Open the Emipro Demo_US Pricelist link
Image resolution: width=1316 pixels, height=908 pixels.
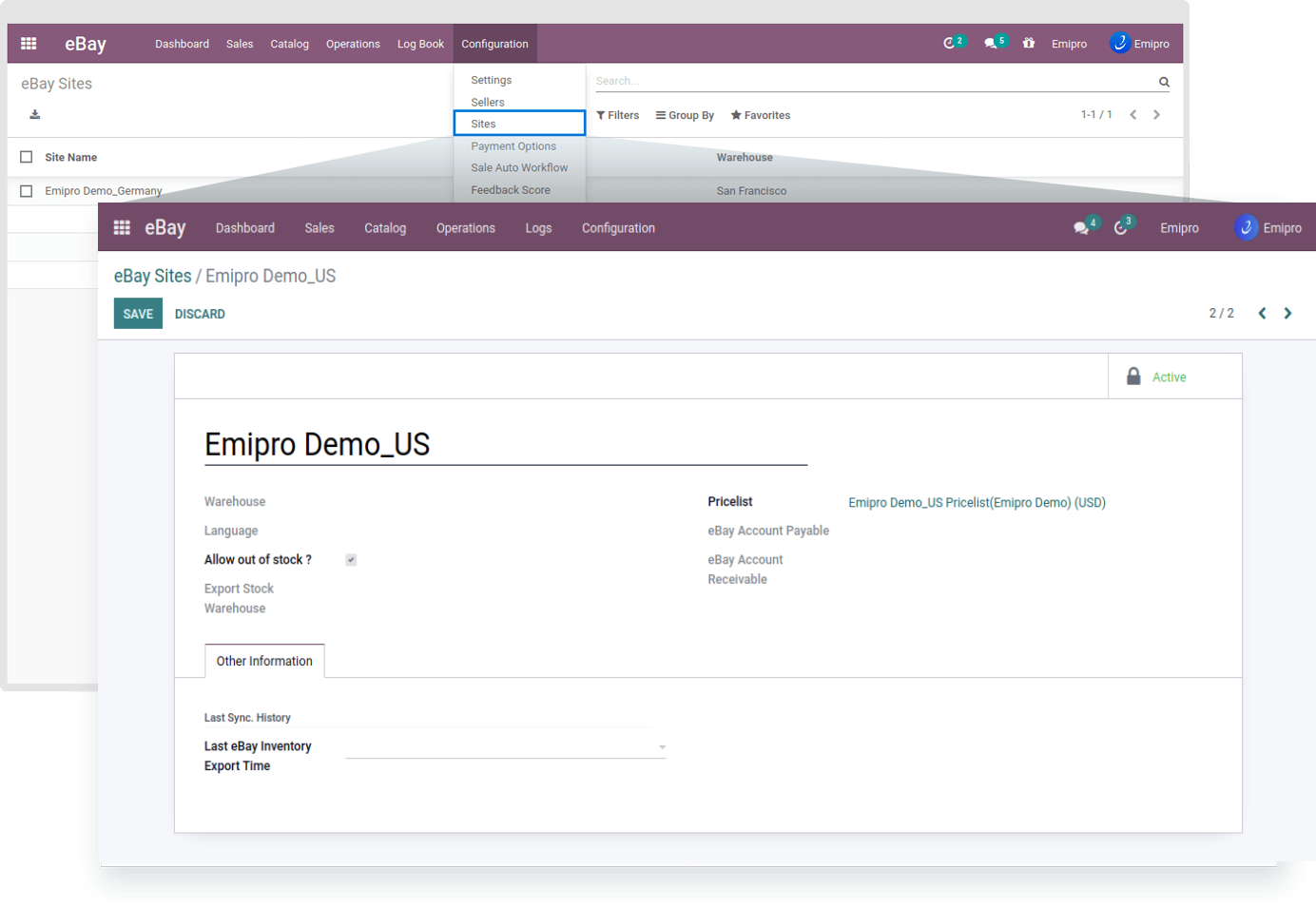point(977,503)
